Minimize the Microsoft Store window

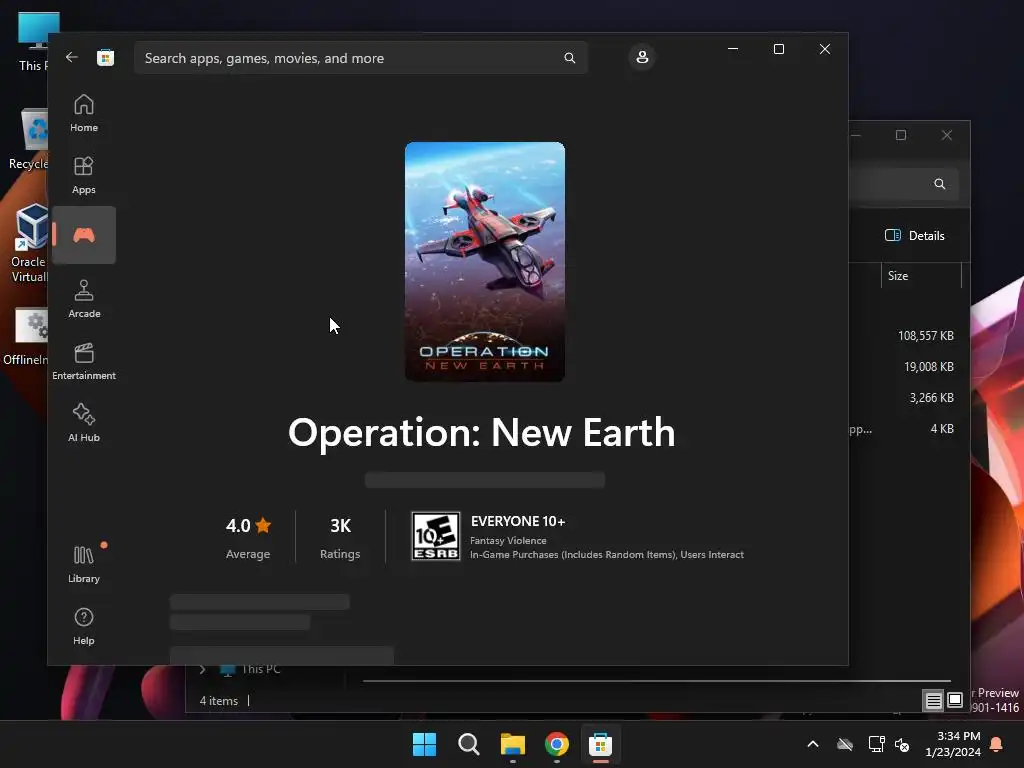coord(733,49)
